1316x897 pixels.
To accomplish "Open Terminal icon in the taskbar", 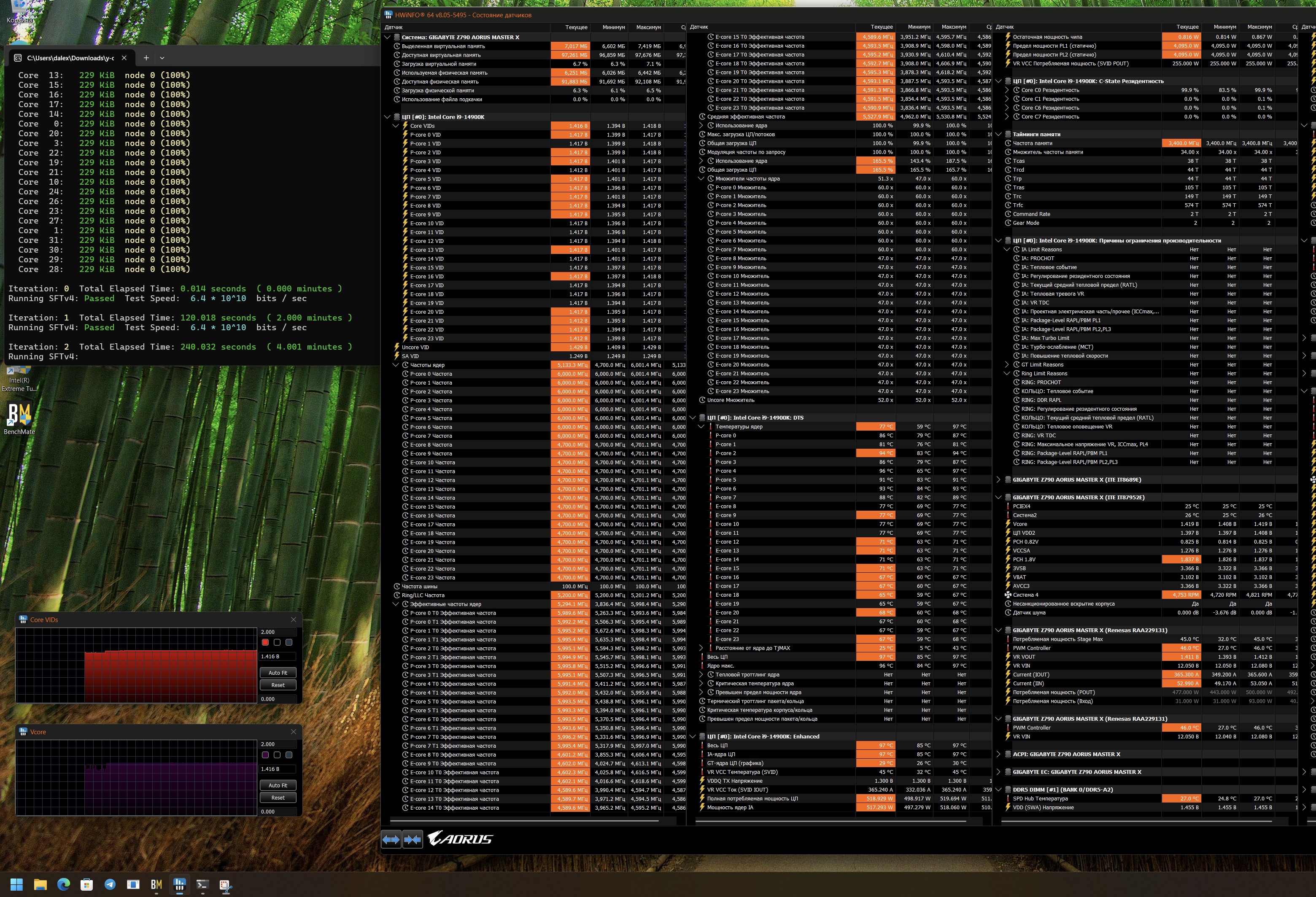I will click(x=203, y=884).
